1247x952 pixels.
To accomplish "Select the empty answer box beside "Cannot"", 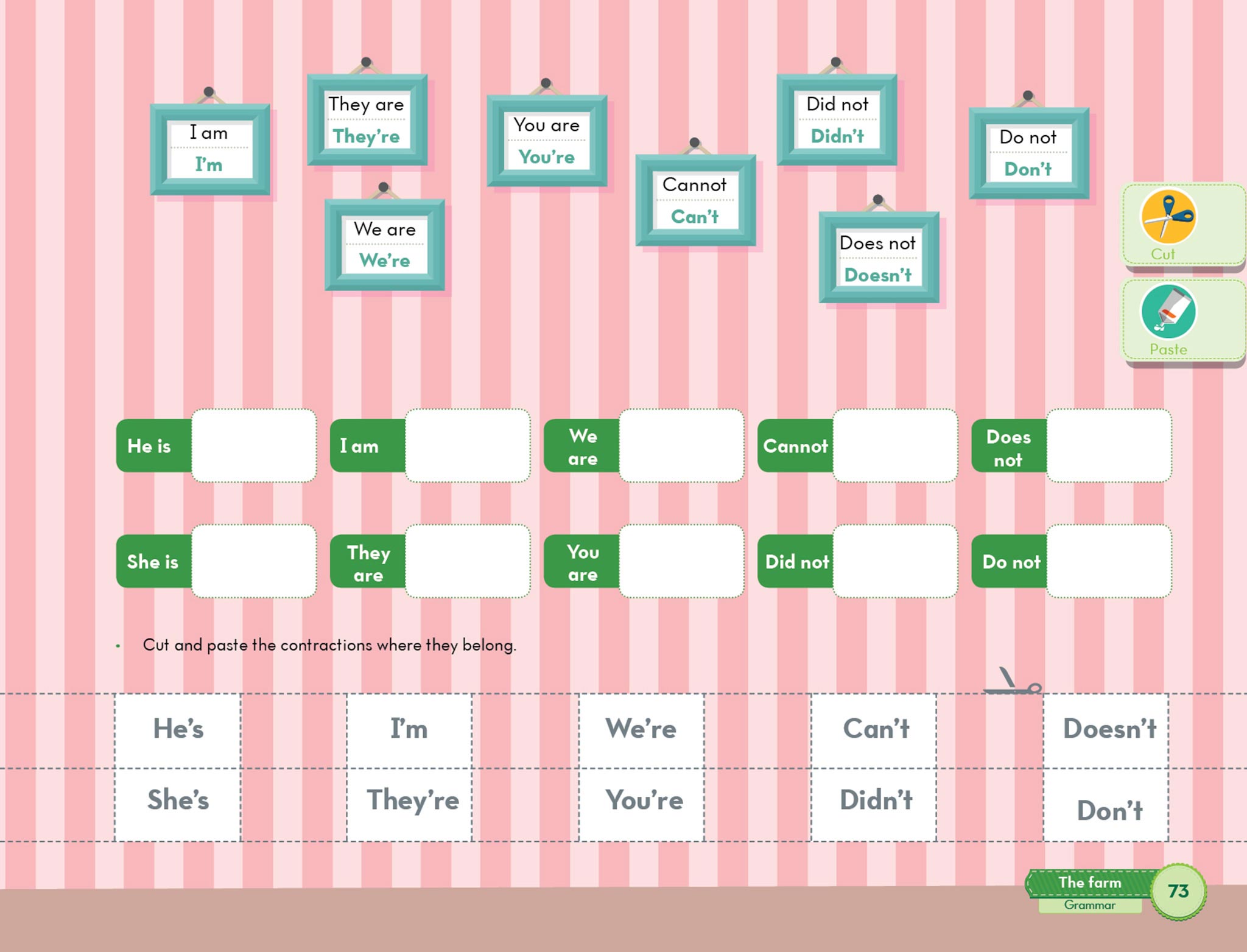I will [894, 446].
